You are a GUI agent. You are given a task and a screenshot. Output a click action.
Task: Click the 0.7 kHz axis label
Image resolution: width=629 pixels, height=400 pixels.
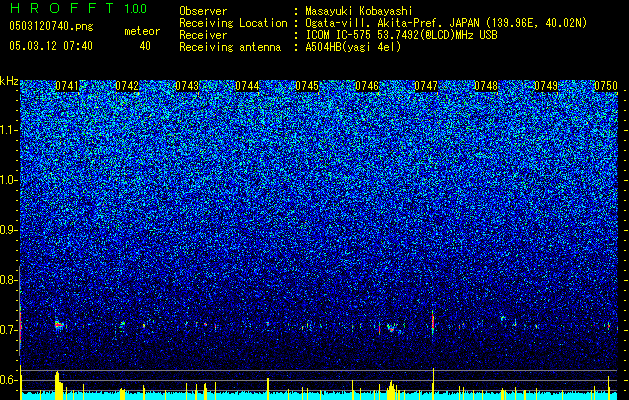click(x=9, y=330)
